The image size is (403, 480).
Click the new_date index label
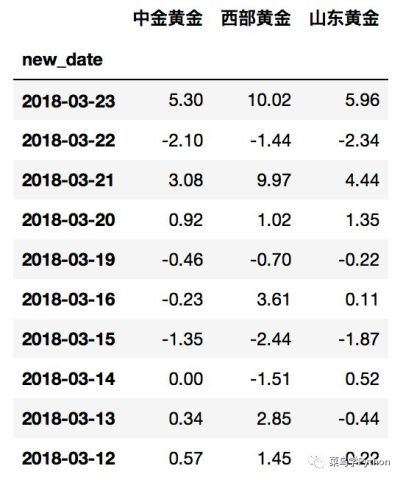pyautogui.click(x=62, y=60)
